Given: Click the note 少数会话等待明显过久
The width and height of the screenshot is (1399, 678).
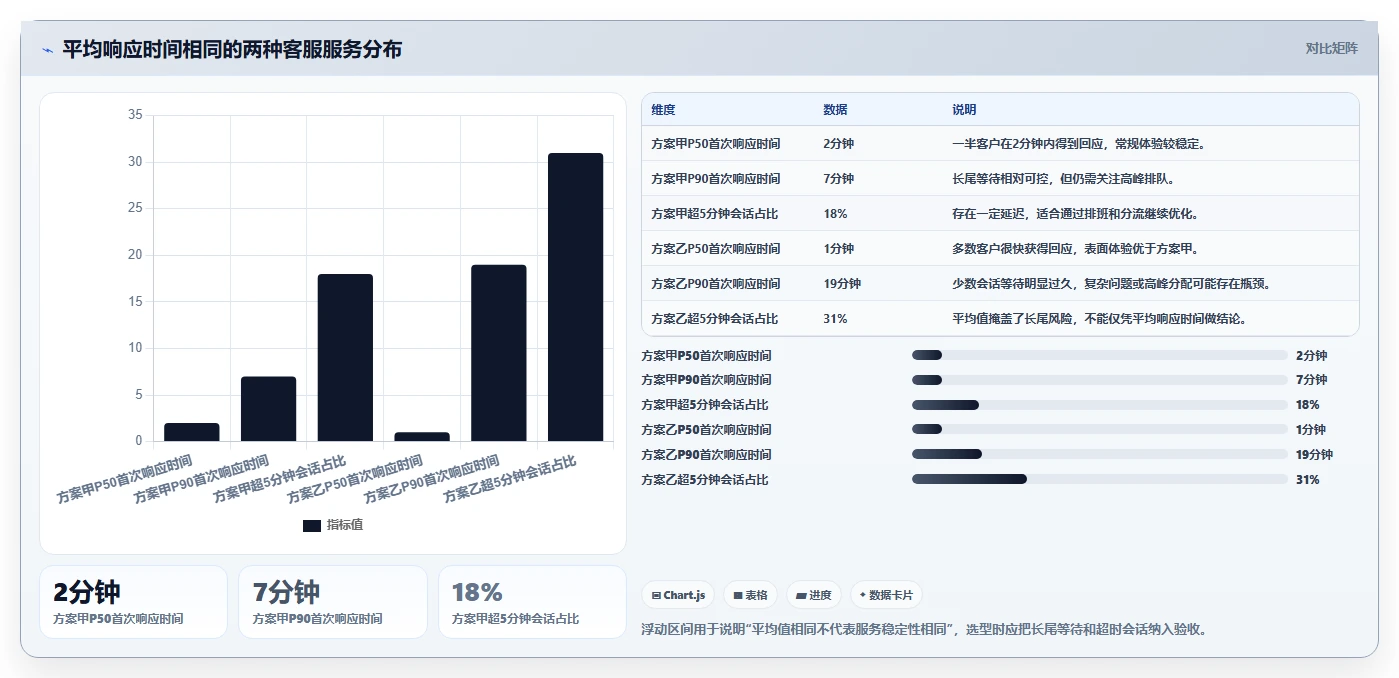Looking at the screenshot, I should coord(1111,284).
